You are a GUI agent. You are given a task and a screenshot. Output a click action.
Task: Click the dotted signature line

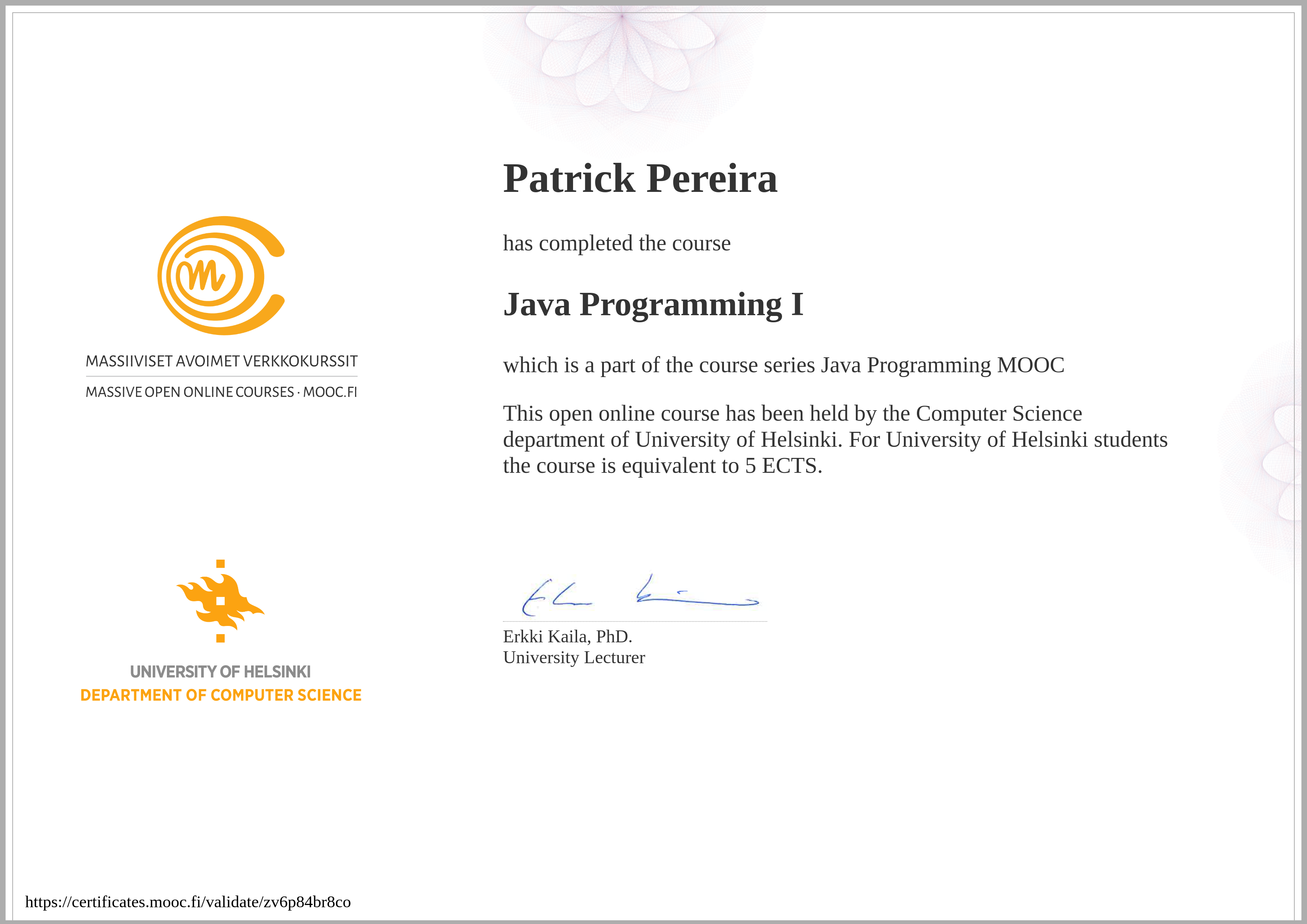635,621
